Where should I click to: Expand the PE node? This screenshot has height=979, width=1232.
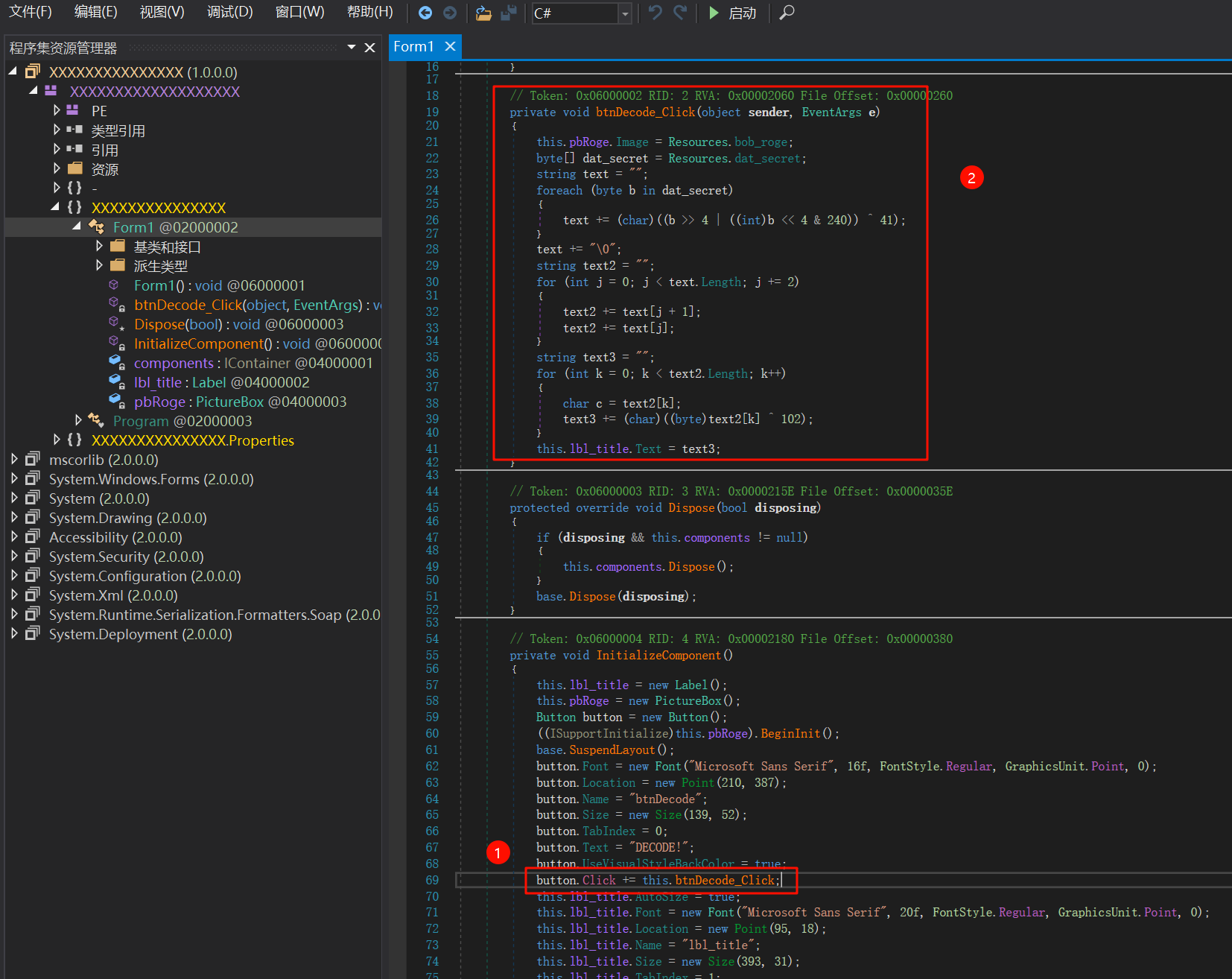(57, 110)
